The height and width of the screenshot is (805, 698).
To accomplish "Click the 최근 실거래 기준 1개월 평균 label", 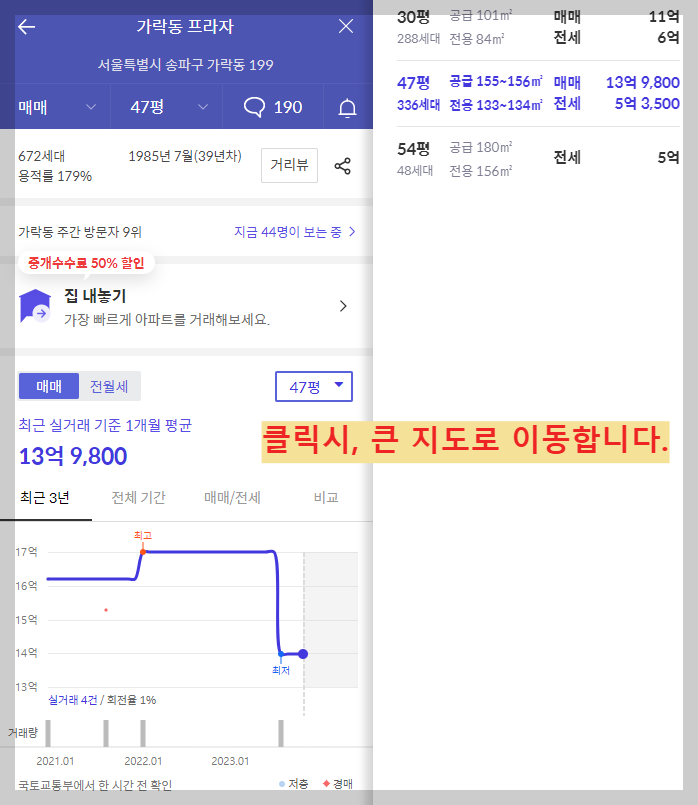I will point(105,425).
